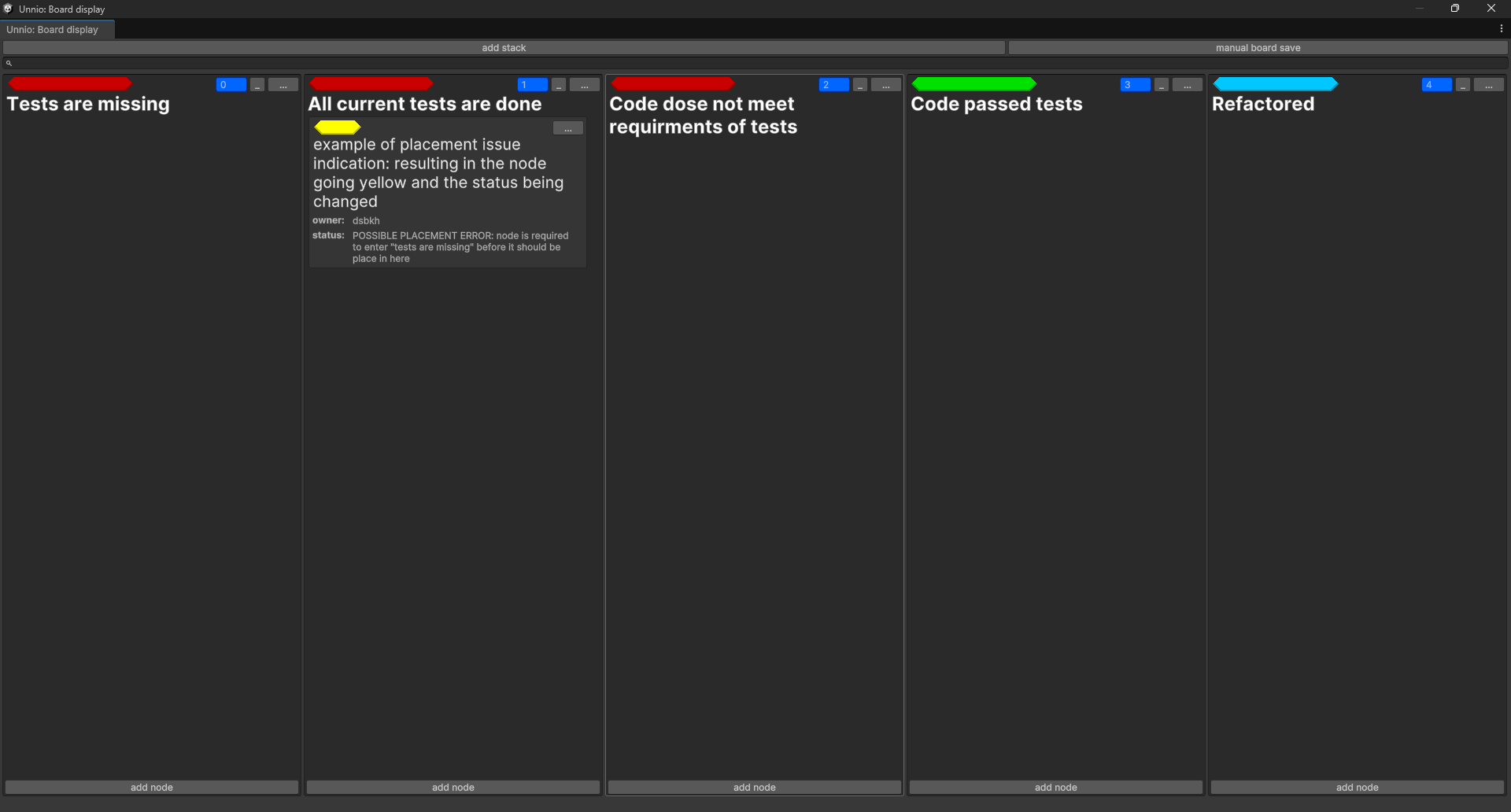The width and height of the screenshot is (1511, 812).
Task: Click the All current tests are done title
Action: click(425, 104)
